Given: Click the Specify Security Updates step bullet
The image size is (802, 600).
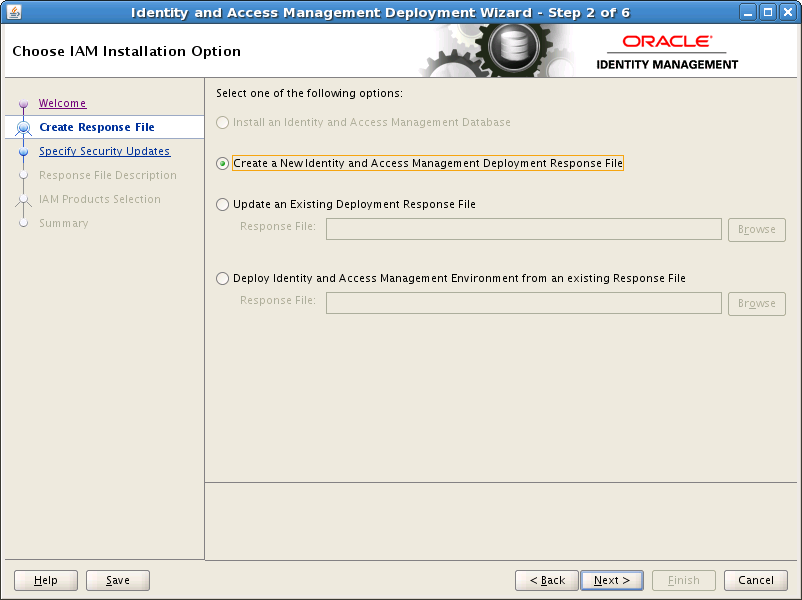Looking at the screenshot, I should click(23, 151).
